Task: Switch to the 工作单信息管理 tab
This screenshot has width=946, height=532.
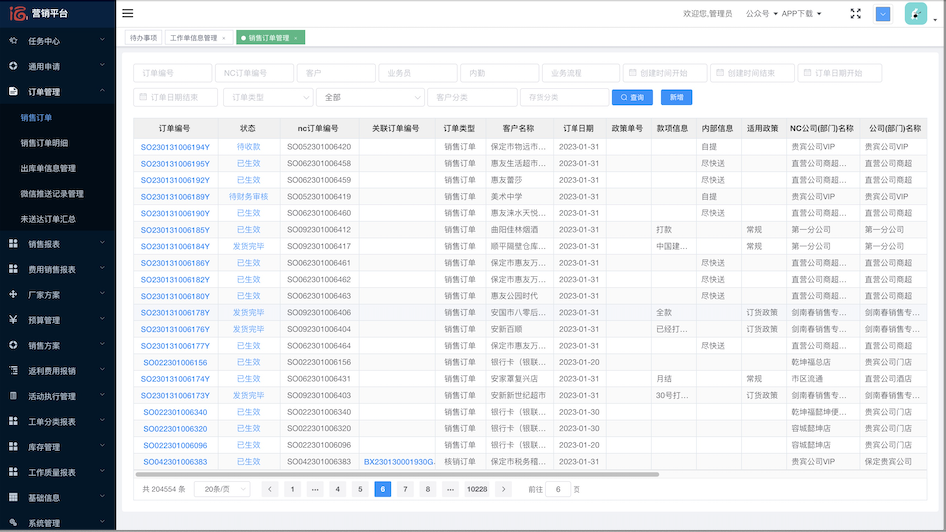Action: [x=194, y=38]
